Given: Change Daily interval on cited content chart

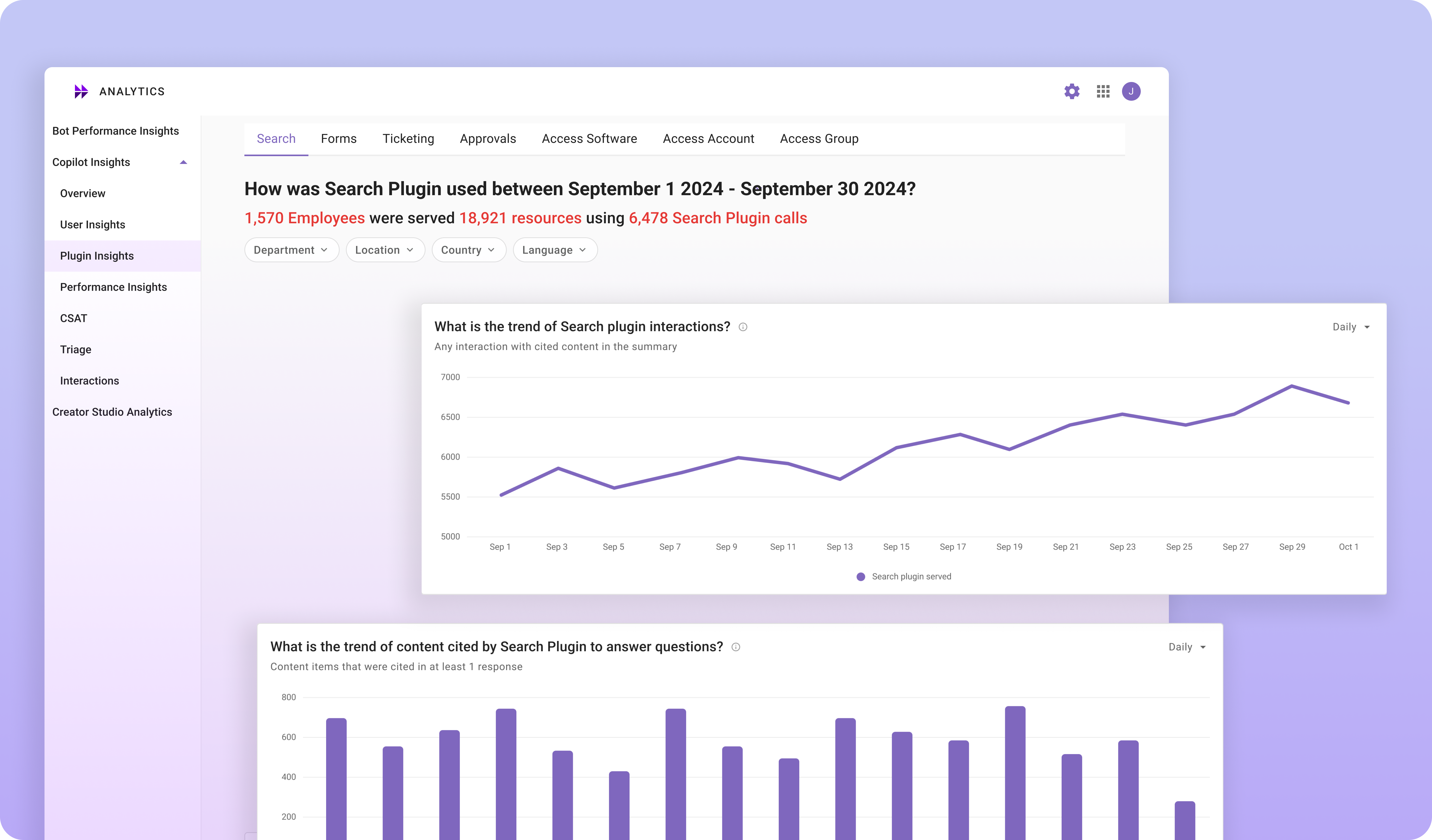Looking at the screenshot, I should pos(1187,647).
